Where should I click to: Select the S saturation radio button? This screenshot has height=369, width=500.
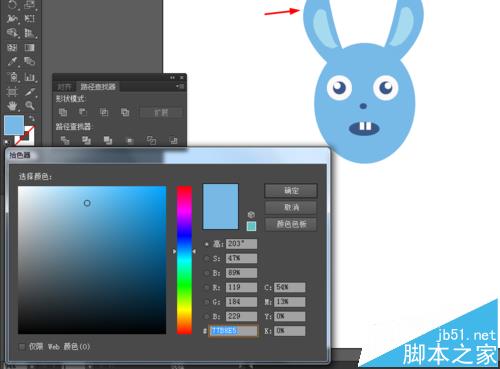[207, 258]
